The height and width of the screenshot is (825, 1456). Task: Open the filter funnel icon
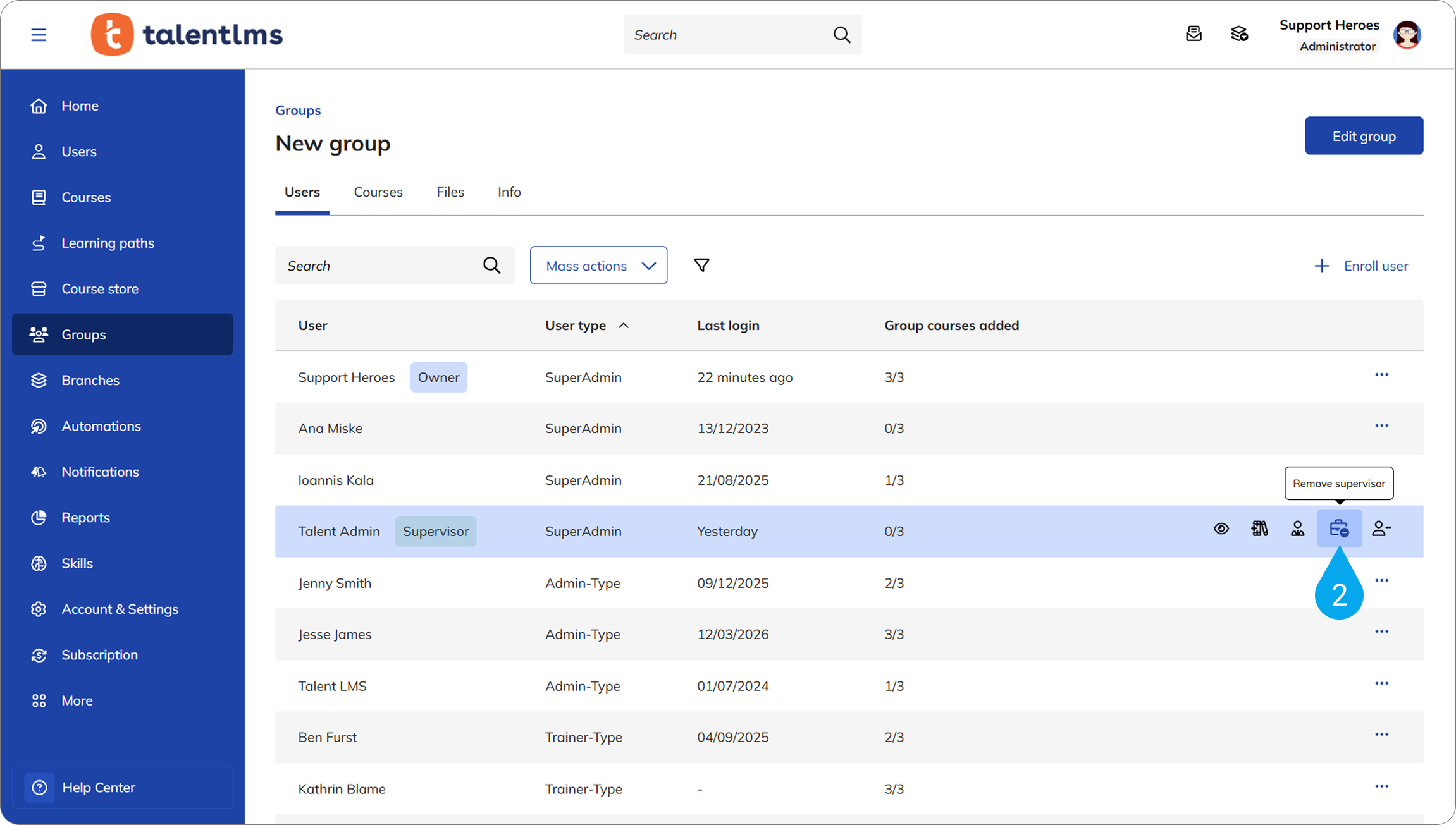pos(701,266)
